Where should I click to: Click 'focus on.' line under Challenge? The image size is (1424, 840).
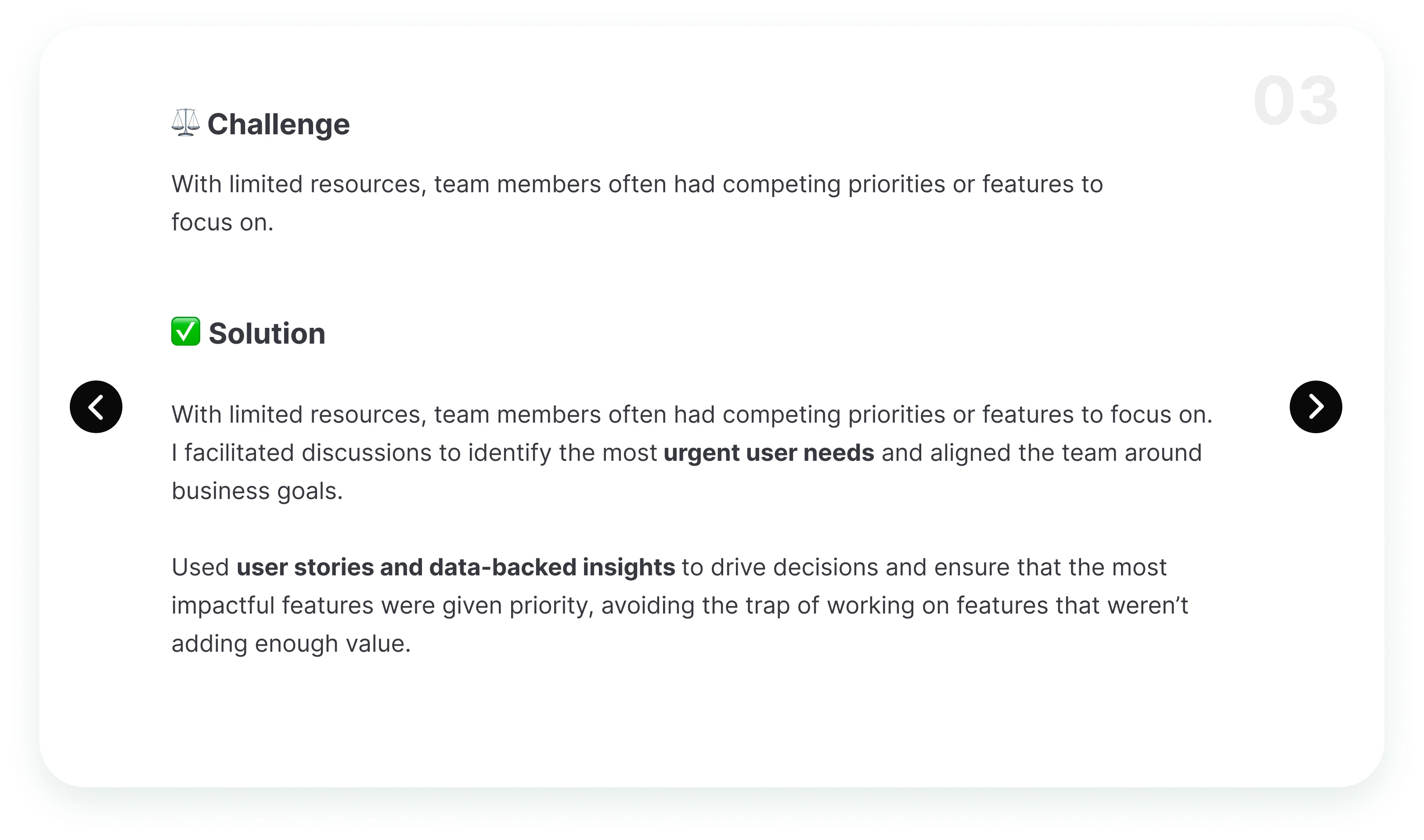click(223, 223)
